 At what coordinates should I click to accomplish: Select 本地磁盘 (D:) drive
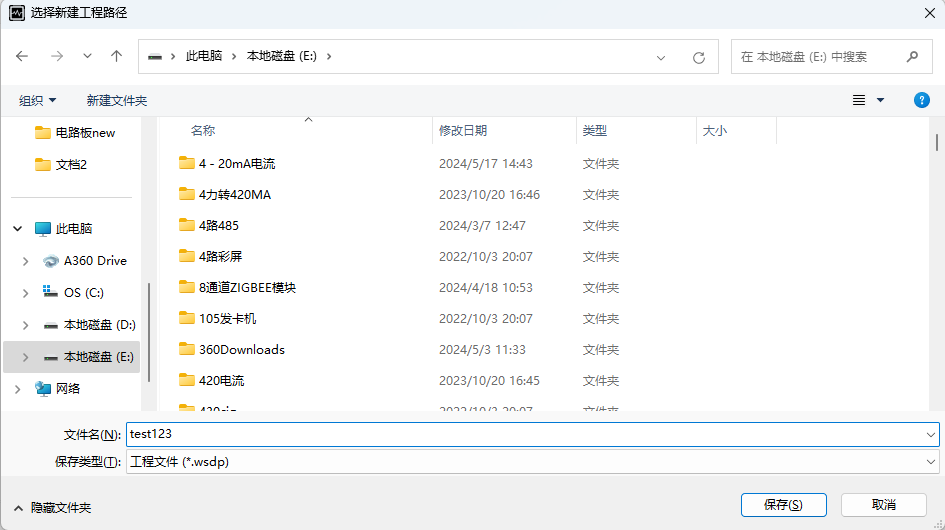pyautogui.click(x=89, y=325)
